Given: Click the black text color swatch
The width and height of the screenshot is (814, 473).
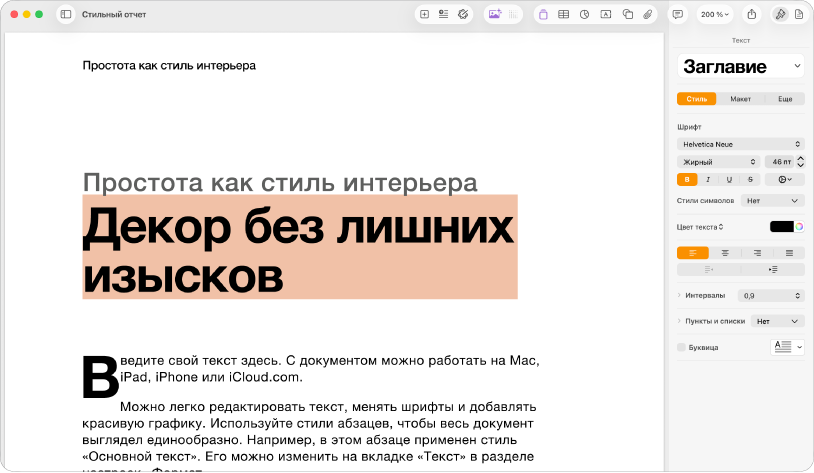Looking at the screenshot, I should 782,227.
